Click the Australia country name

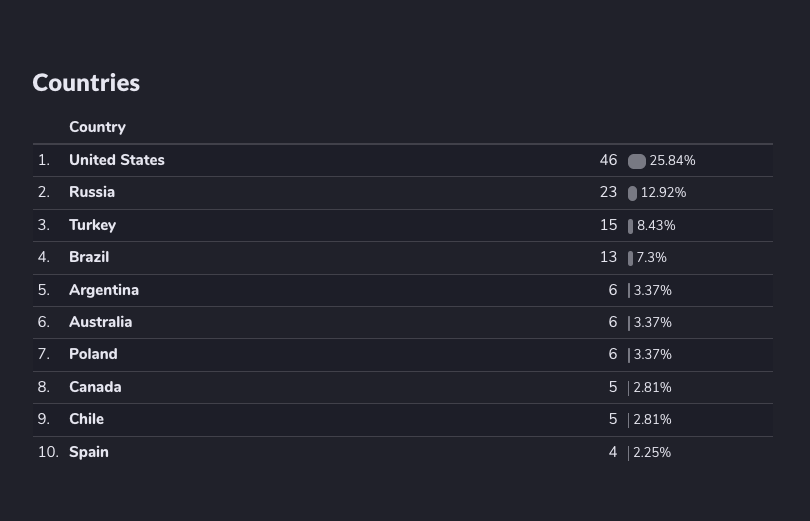click(100, 322)
